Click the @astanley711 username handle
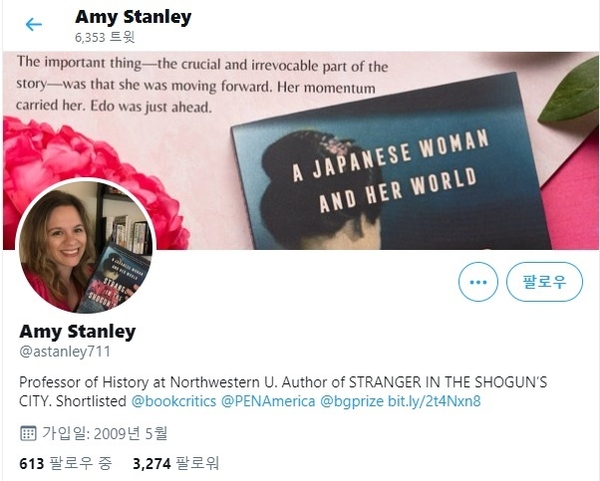600x481 pixels. pyautogui.click(x=65, y=351)
